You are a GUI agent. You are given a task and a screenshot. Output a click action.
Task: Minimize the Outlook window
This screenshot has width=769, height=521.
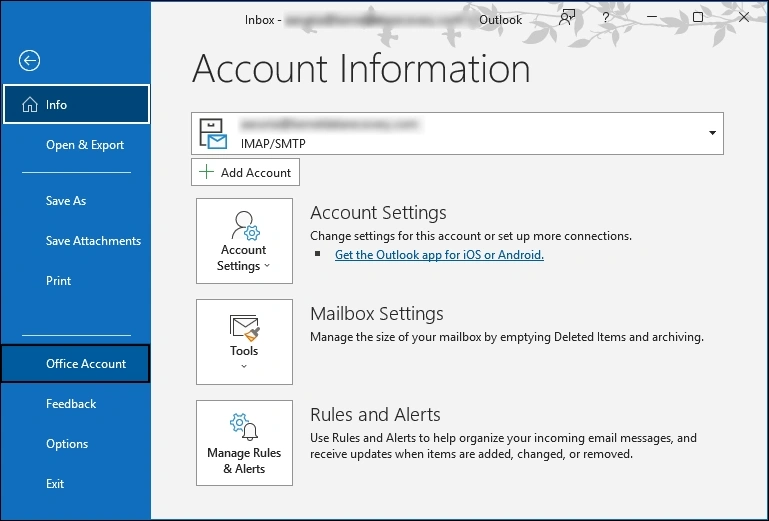point(652,17)
